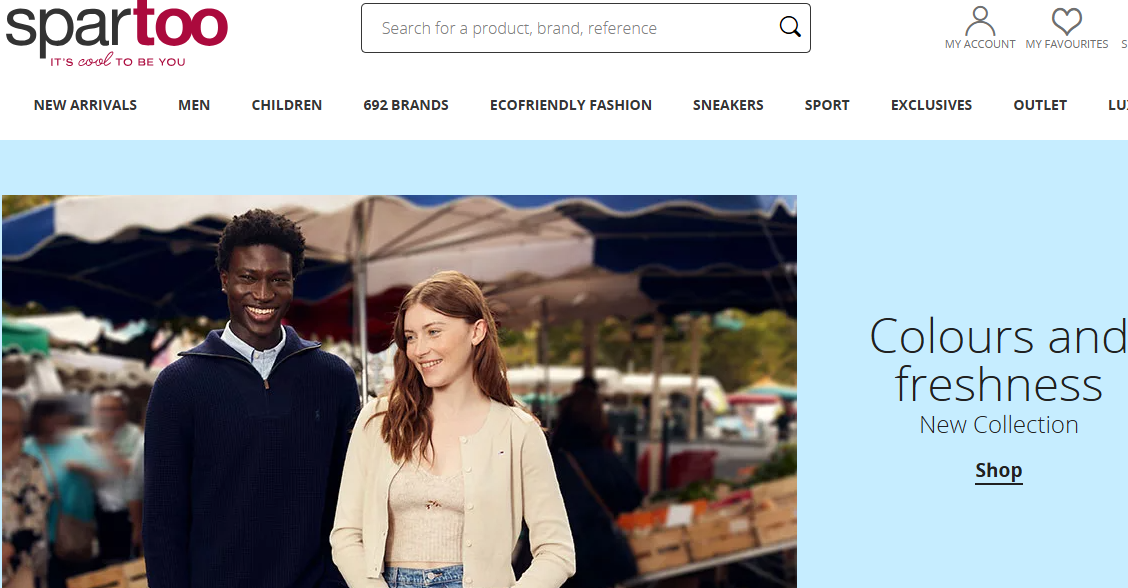Focus the product search input field
This screenshot has width=1128, height=588.
pyautogui.click(x=570, y=28)
